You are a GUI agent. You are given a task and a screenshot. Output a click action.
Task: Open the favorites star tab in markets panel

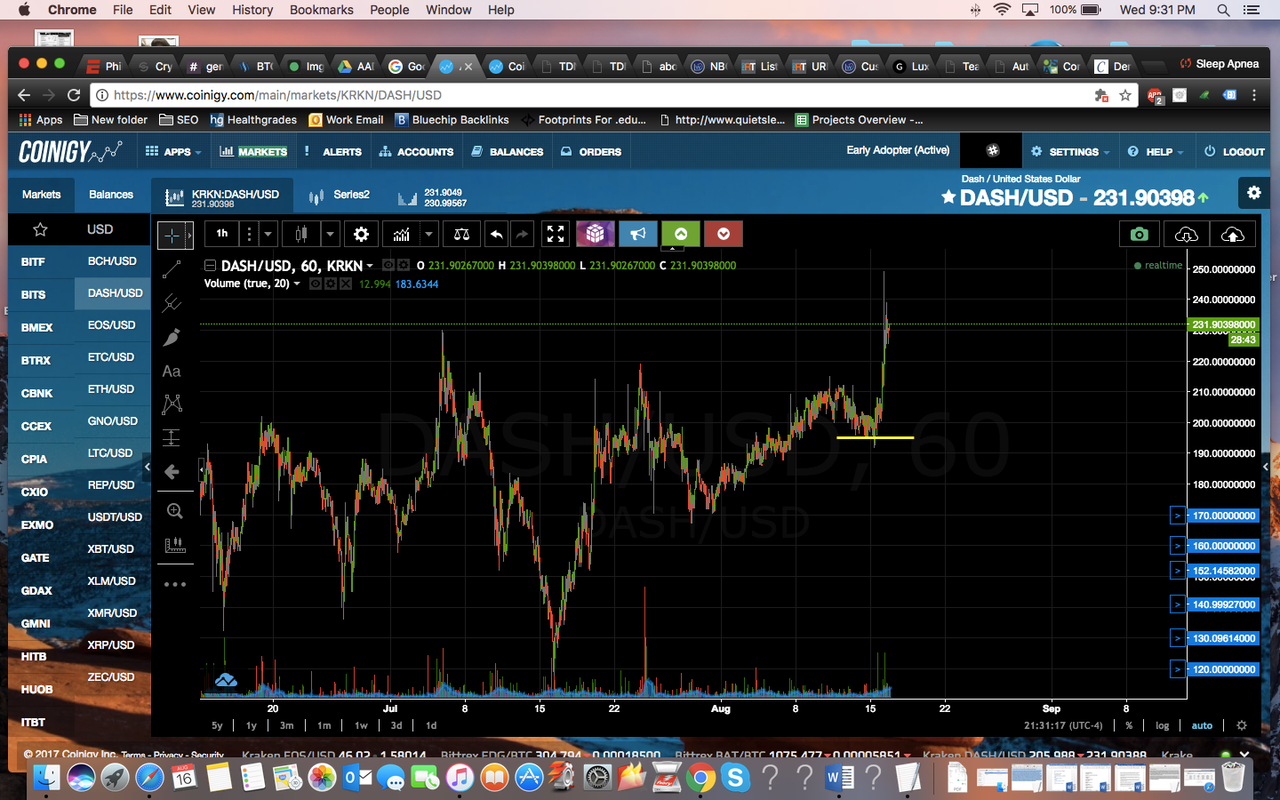click(40, 229)
